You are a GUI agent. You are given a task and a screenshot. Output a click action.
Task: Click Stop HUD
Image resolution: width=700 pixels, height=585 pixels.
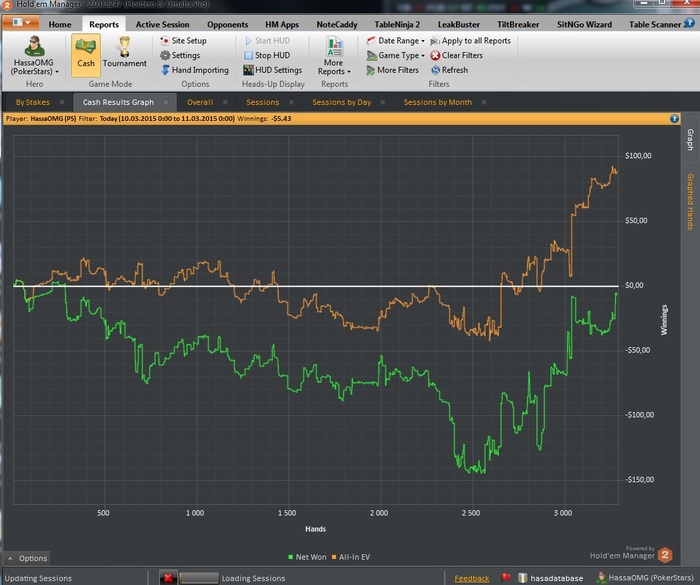point(267,55)
